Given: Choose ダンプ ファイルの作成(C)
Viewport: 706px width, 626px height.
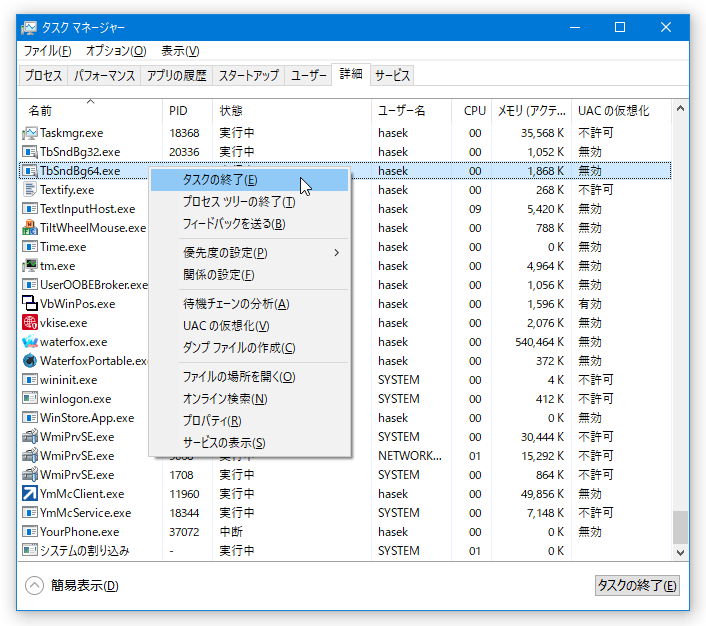Looking at the screenshot, I should point(249,348).
